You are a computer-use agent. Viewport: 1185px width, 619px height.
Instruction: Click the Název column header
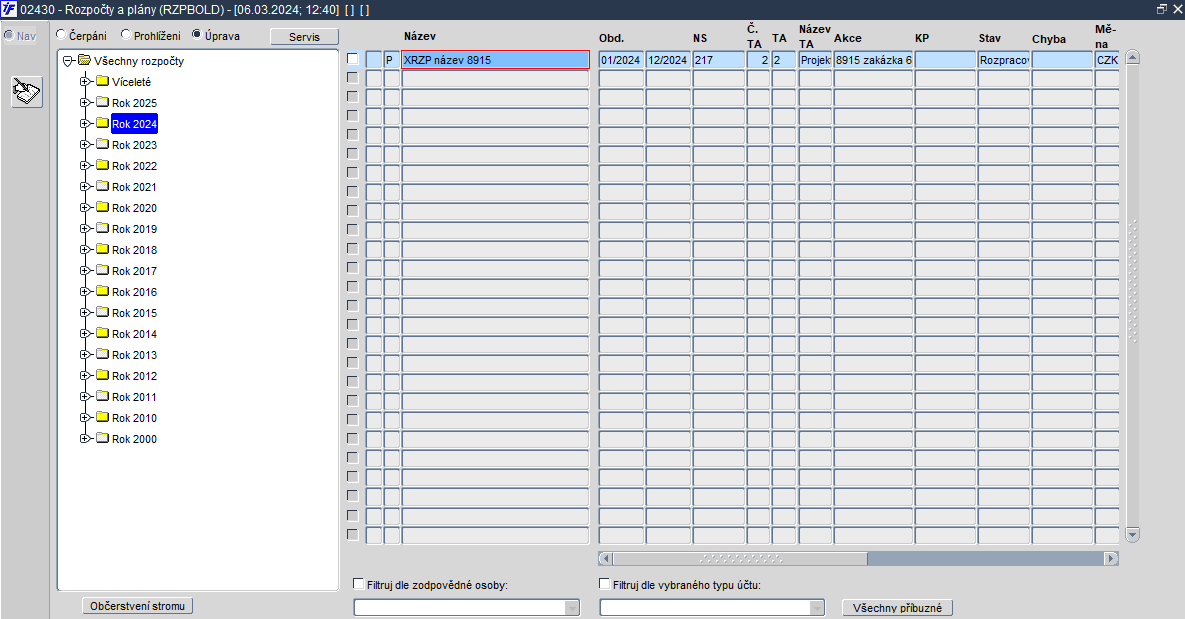(x=419, y=36)
